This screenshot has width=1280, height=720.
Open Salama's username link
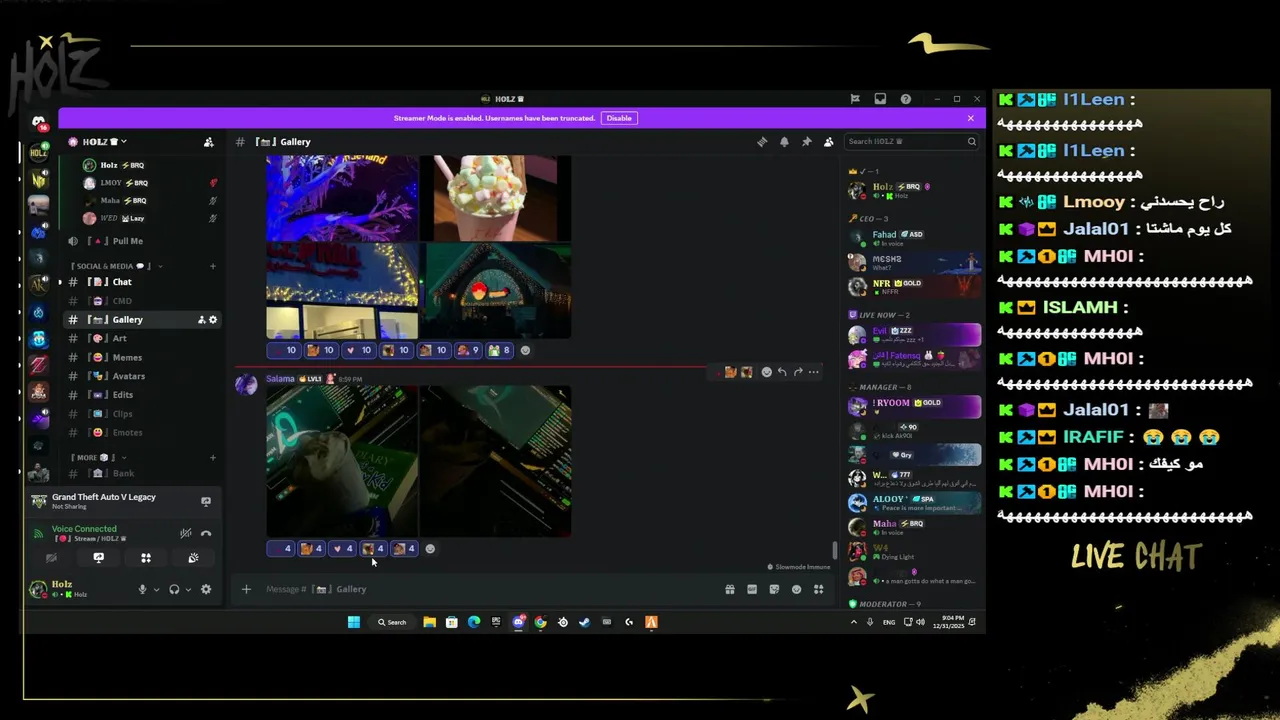coord(280,379)
